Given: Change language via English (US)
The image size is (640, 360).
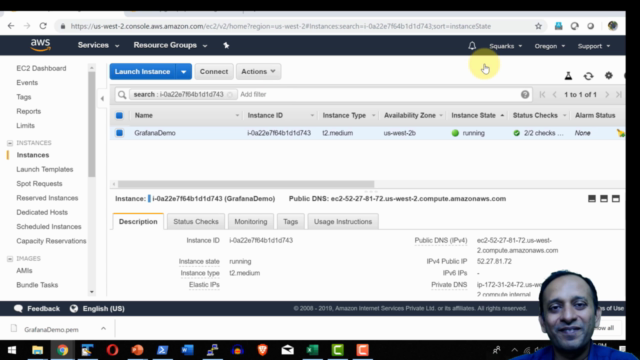Looking at the screenshot, I should click(x=97, y=309).
